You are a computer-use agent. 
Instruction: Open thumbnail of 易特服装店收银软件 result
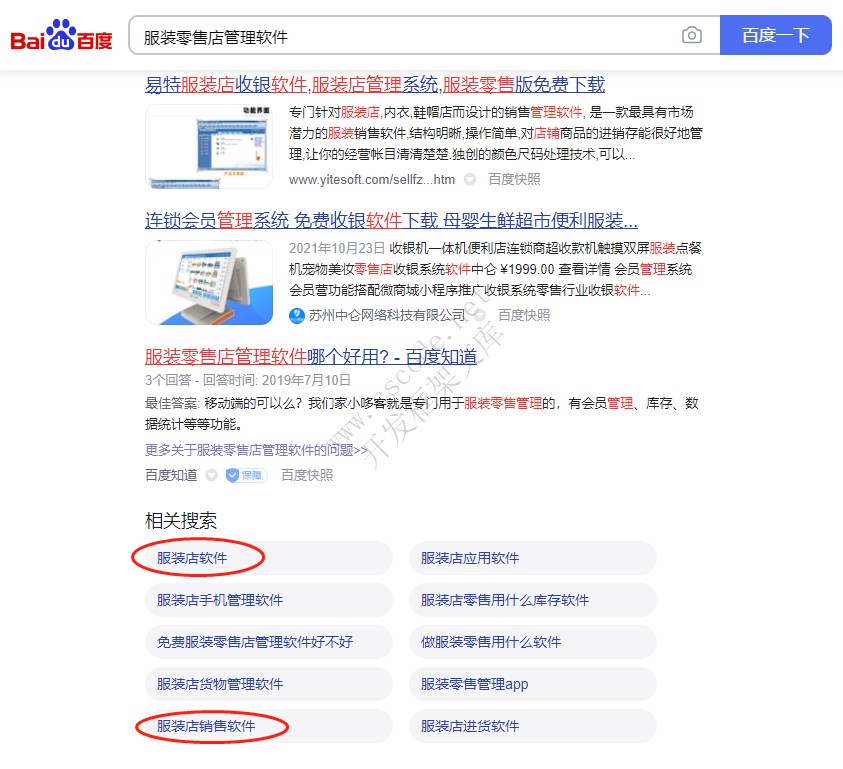[x=209, y=146]
